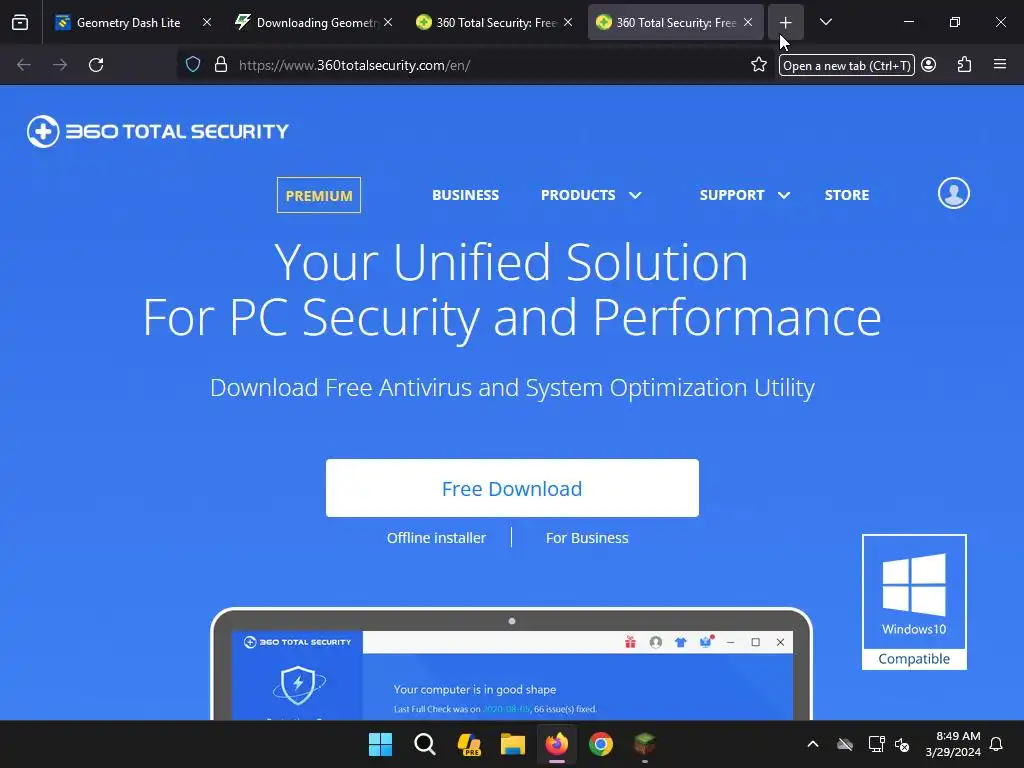Open taskbar Search
Image resolution: width=1024 pixels, height=768 pixels.
click(424, 744)
